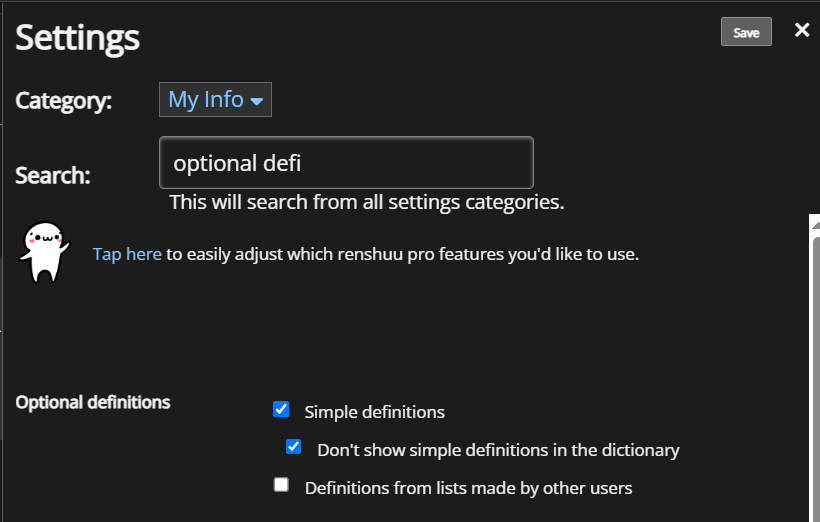820x522 pixels.
Task: Click the Save button
Action: (746, 32)
